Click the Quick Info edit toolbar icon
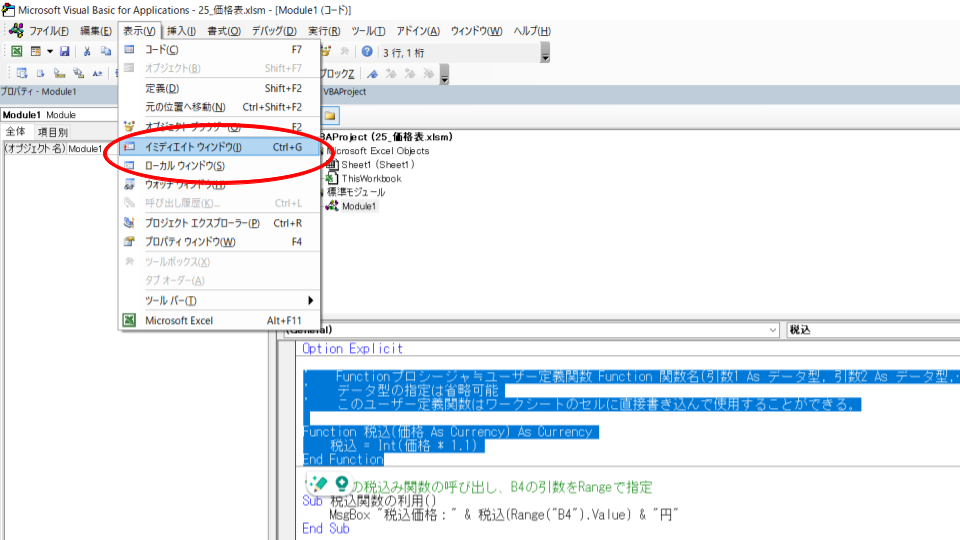 (59, 73)
